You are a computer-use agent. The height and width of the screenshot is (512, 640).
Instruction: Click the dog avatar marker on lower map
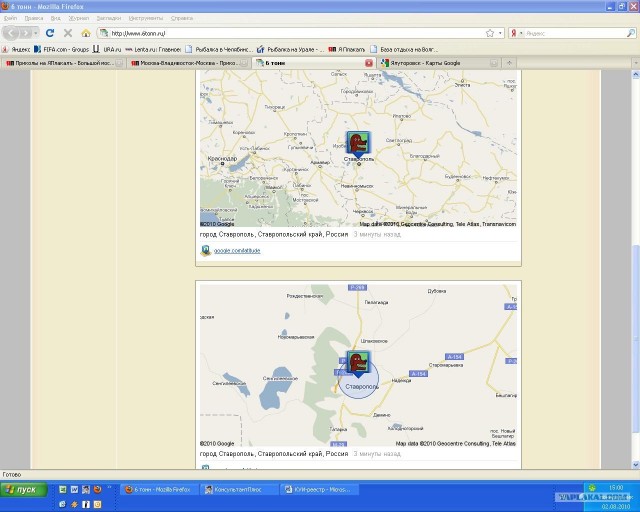tap(358, 363)
